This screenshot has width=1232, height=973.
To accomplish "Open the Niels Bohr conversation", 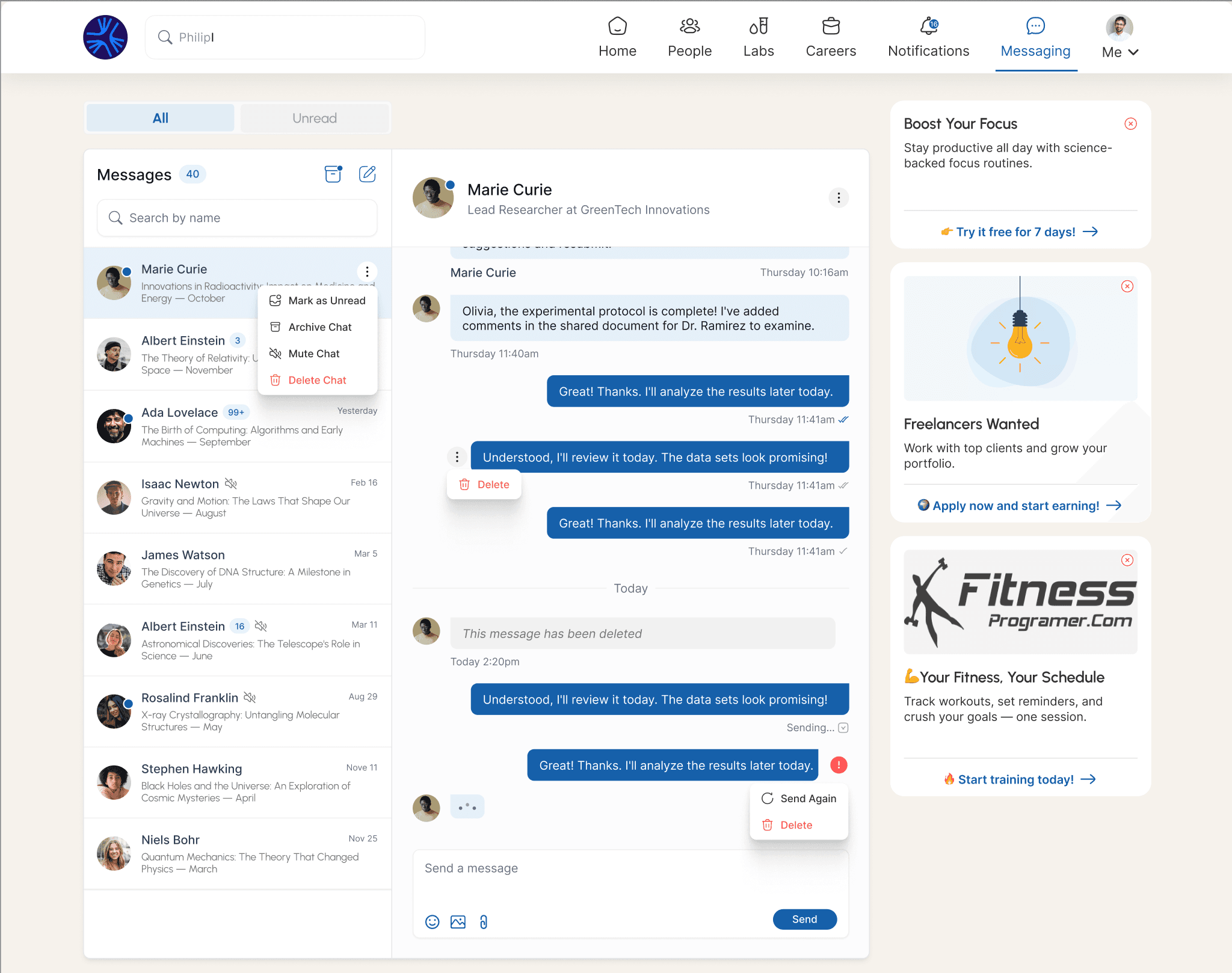I will [x=237, y=853].
